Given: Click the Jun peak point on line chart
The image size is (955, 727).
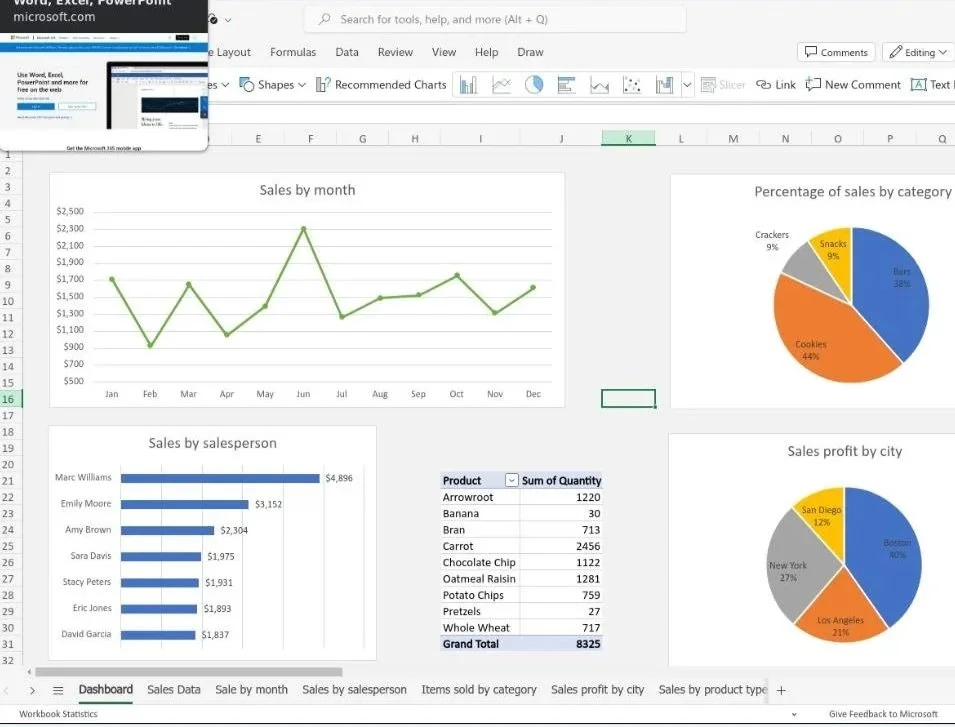Looking at the screenshot, I should point(303,229).
